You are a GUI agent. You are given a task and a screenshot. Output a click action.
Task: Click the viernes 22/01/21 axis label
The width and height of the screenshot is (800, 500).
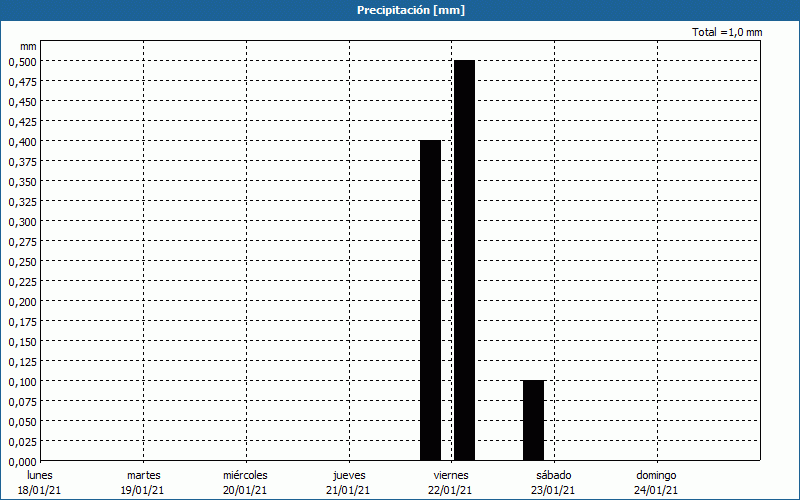[451, 483]
